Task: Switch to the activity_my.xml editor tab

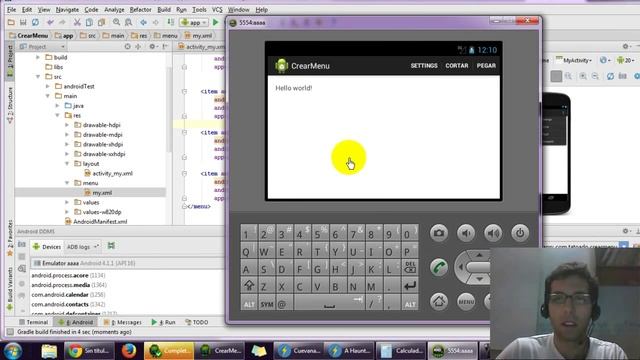Action: (202, 47)
